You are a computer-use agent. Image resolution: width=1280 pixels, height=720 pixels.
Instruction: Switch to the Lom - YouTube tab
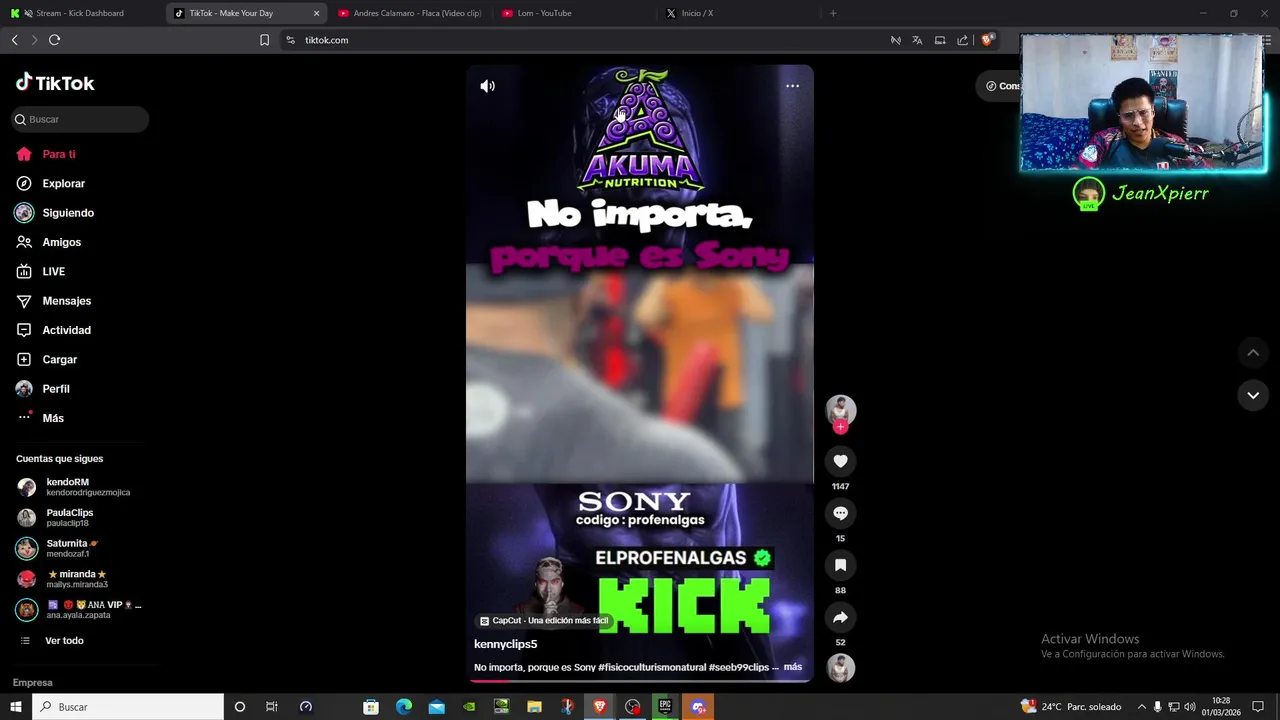click(573, 13)
